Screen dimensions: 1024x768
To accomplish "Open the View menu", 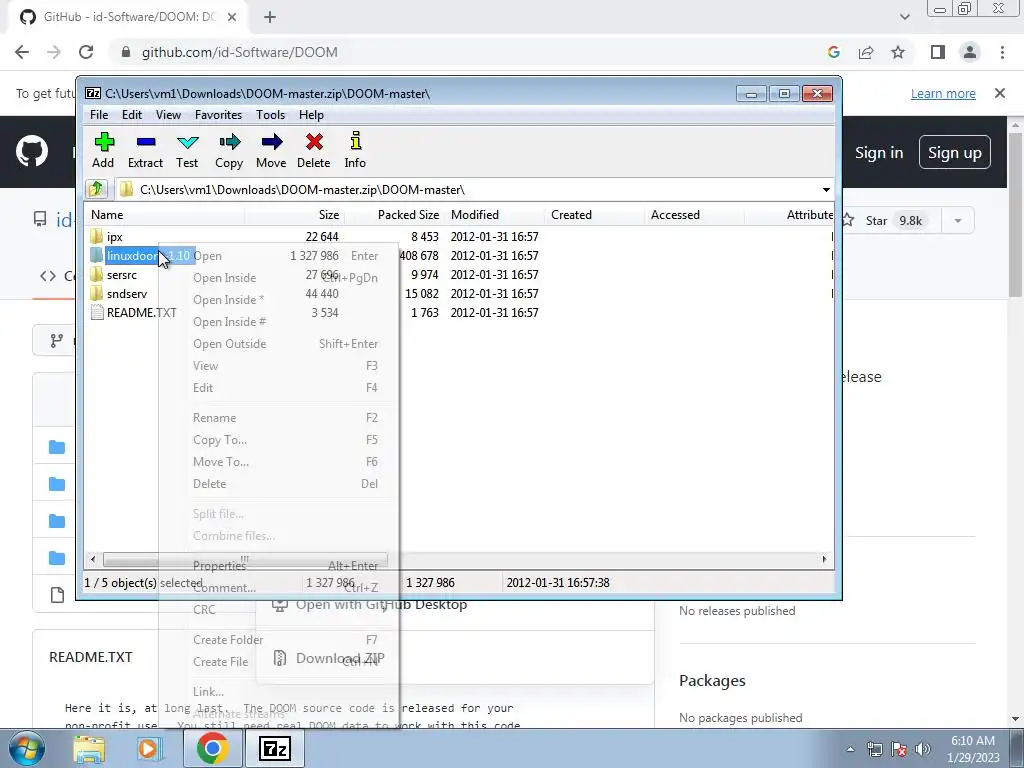I will click(x=168, y=115).
